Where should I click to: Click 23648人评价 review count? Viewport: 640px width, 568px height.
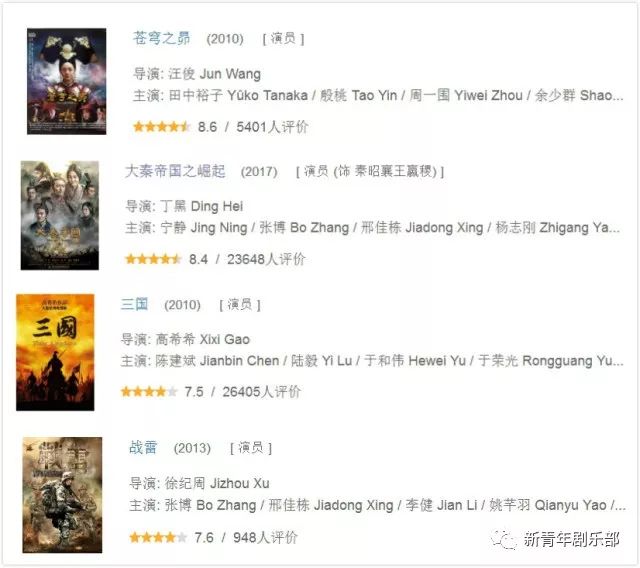(x=266, y=259)
